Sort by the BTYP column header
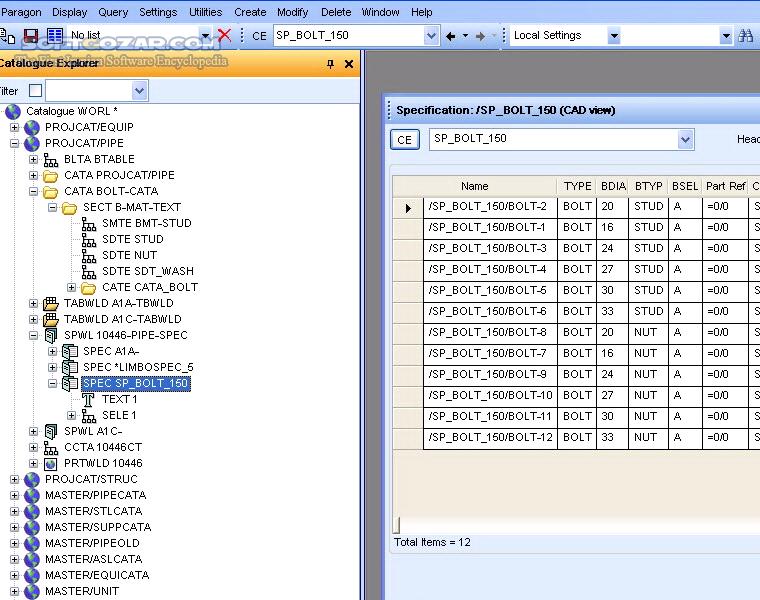 (x=648, y=187)
